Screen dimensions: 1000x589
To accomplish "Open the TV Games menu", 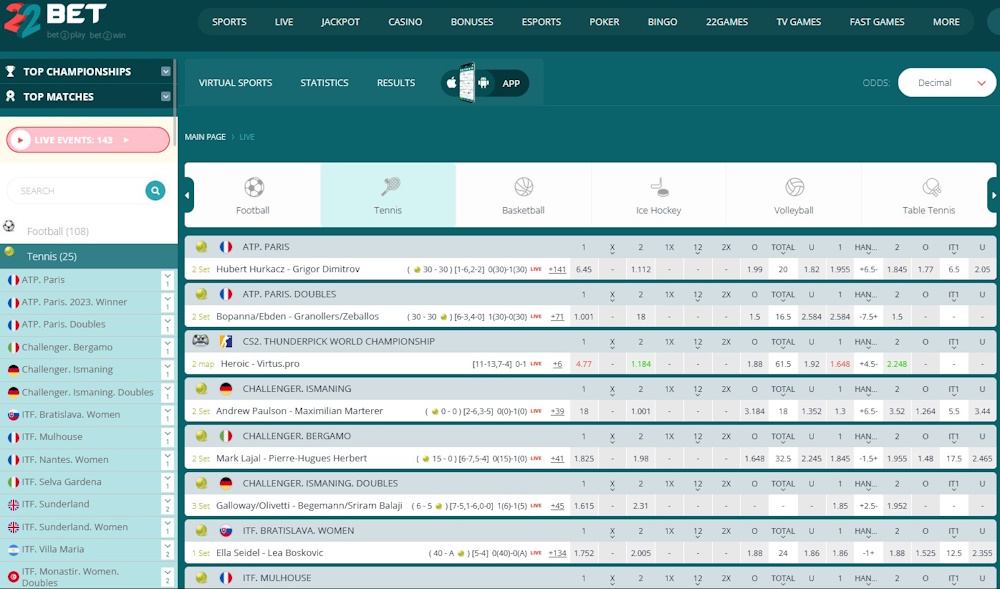I will tap(798, 22).
